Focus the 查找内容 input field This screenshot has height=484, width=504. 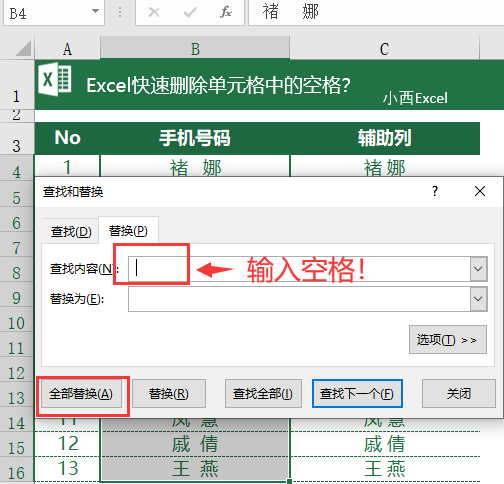[299, 269]
